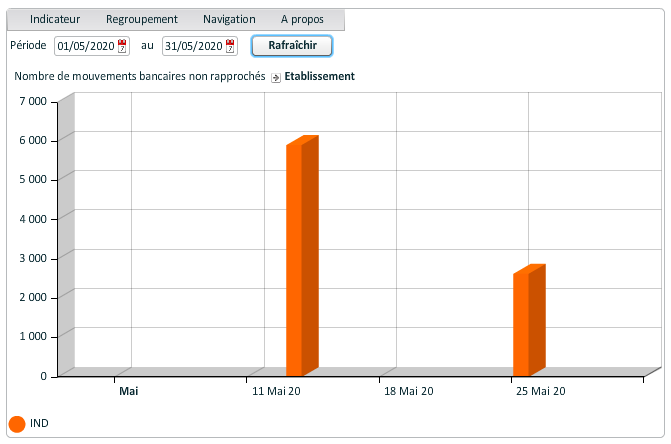
Task: Click the 25 Mai 20 axis label
Action: (540, 391)
